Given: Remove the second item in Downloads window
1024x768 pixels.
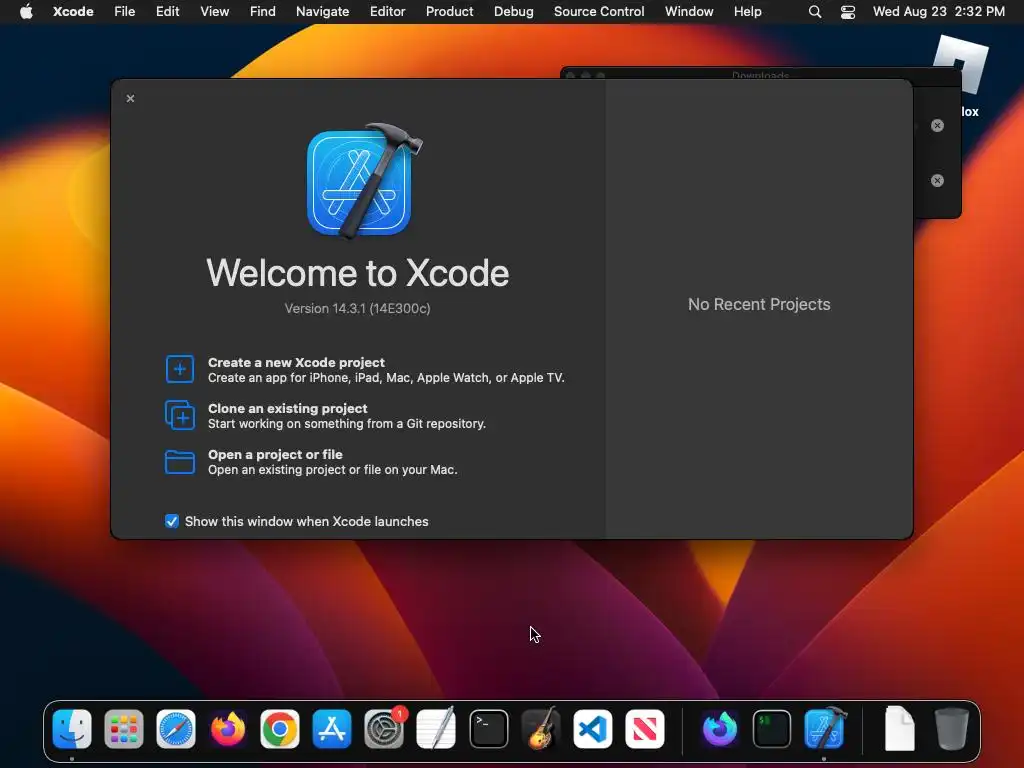Looking at the screenshot, I should click(x=937, y=180).
